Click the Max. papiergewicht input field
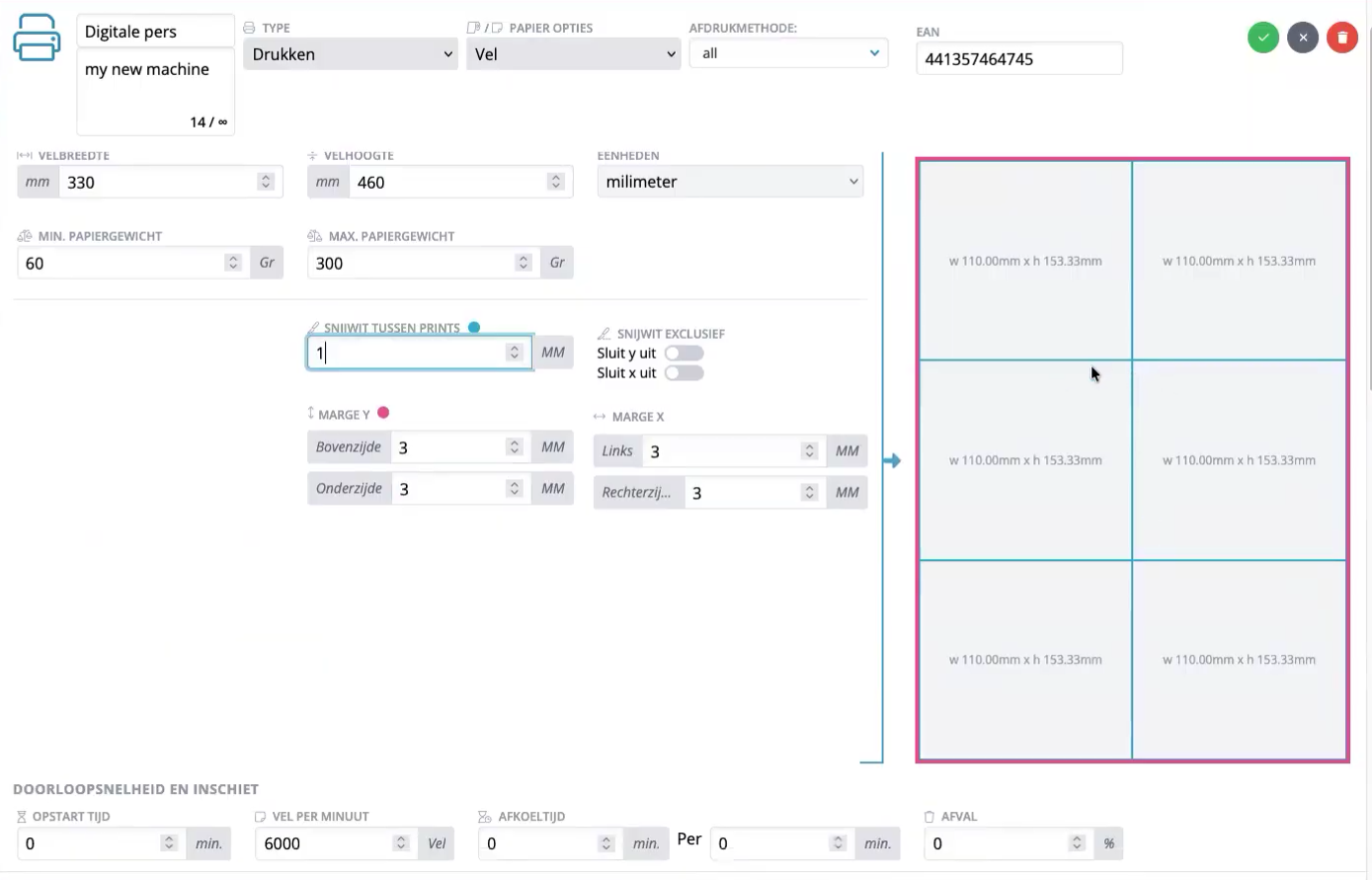Image resolution: width=1372 pixels, height=880 pixels. point(410,263)
